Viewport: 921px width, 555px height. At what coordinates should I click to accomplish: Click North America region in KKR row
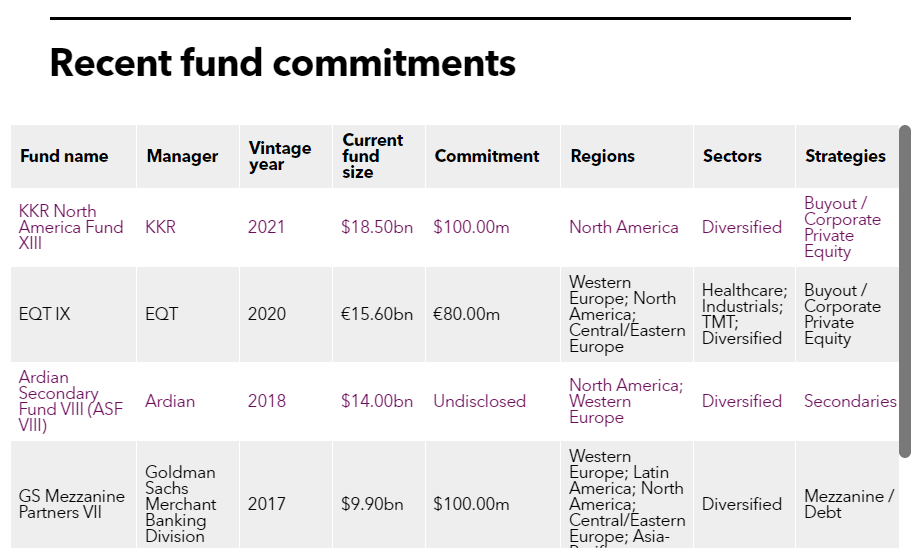[x=624, y=227]
